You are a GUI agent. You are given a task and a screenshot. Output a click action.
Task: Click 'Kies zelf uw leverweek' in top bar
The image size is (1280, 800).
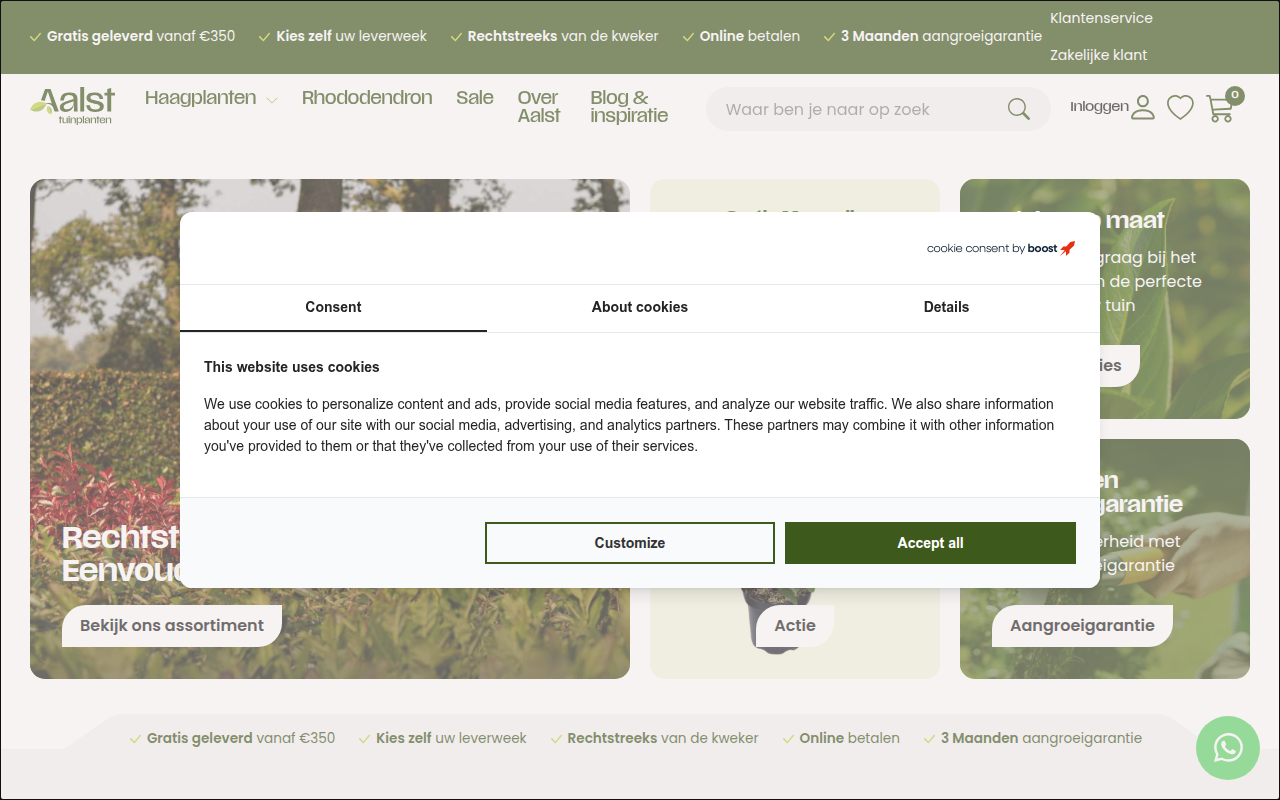click(351, 36)
